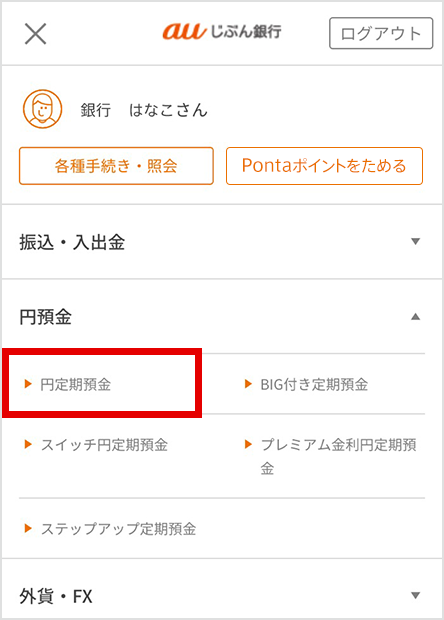Screen dimensions: 444x620
Task: Select スイッチ円定期預金 link
Action: coord(104,445)
